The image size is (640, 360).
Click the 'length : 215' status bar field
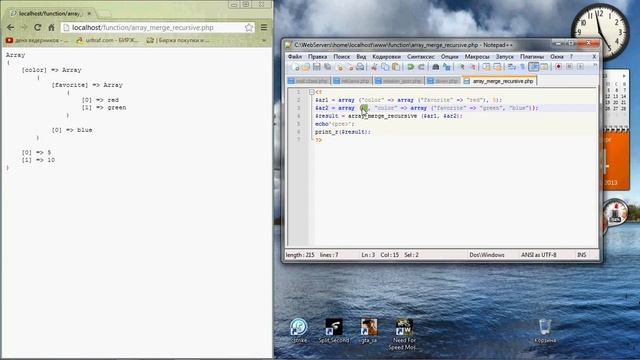(x=300, y=255)
